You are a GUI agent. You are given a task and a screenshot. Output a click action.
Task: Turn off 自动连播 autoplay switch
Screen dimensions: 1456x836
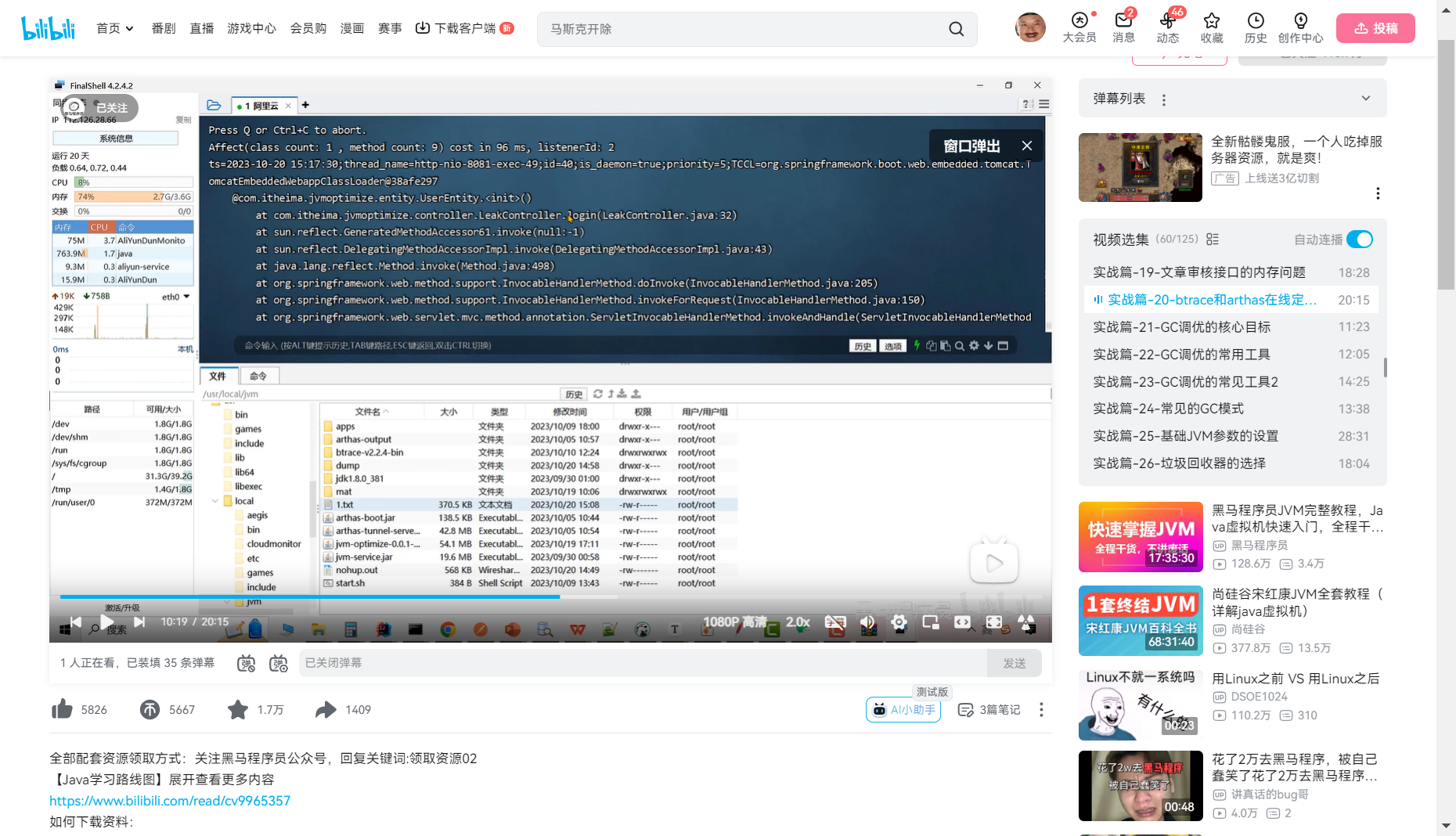1360,240
